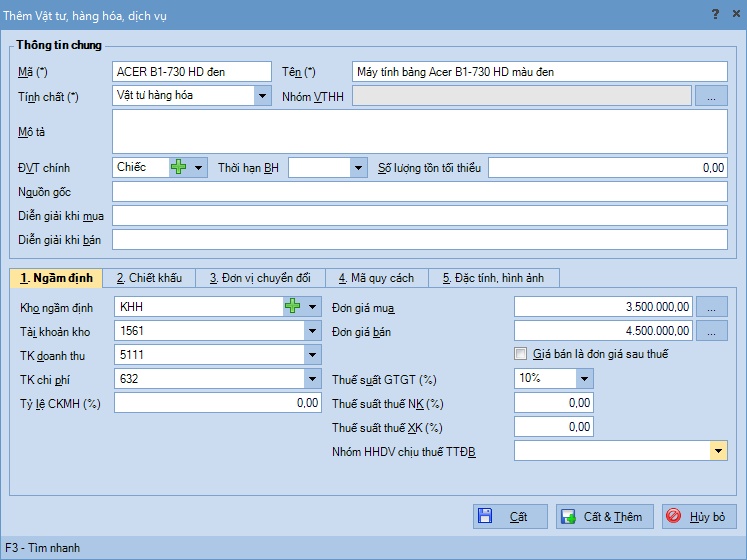747x560 pixels.
Task: Click the Đơn giá bán value field
Action: [604, 331]
